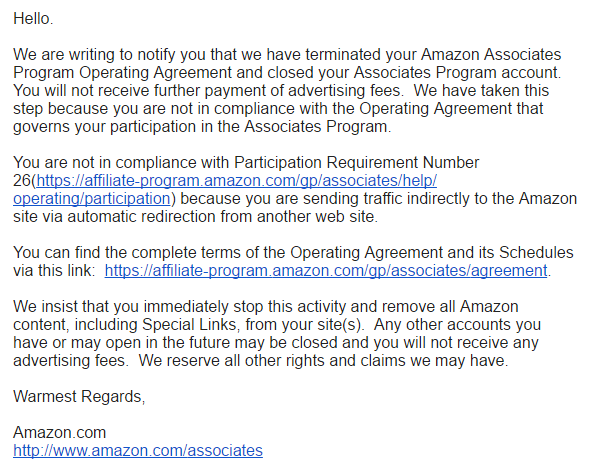Click the phrase 'We are writing to notify'
The height and width of the screenshot is (471, 593).
point(95,54)
